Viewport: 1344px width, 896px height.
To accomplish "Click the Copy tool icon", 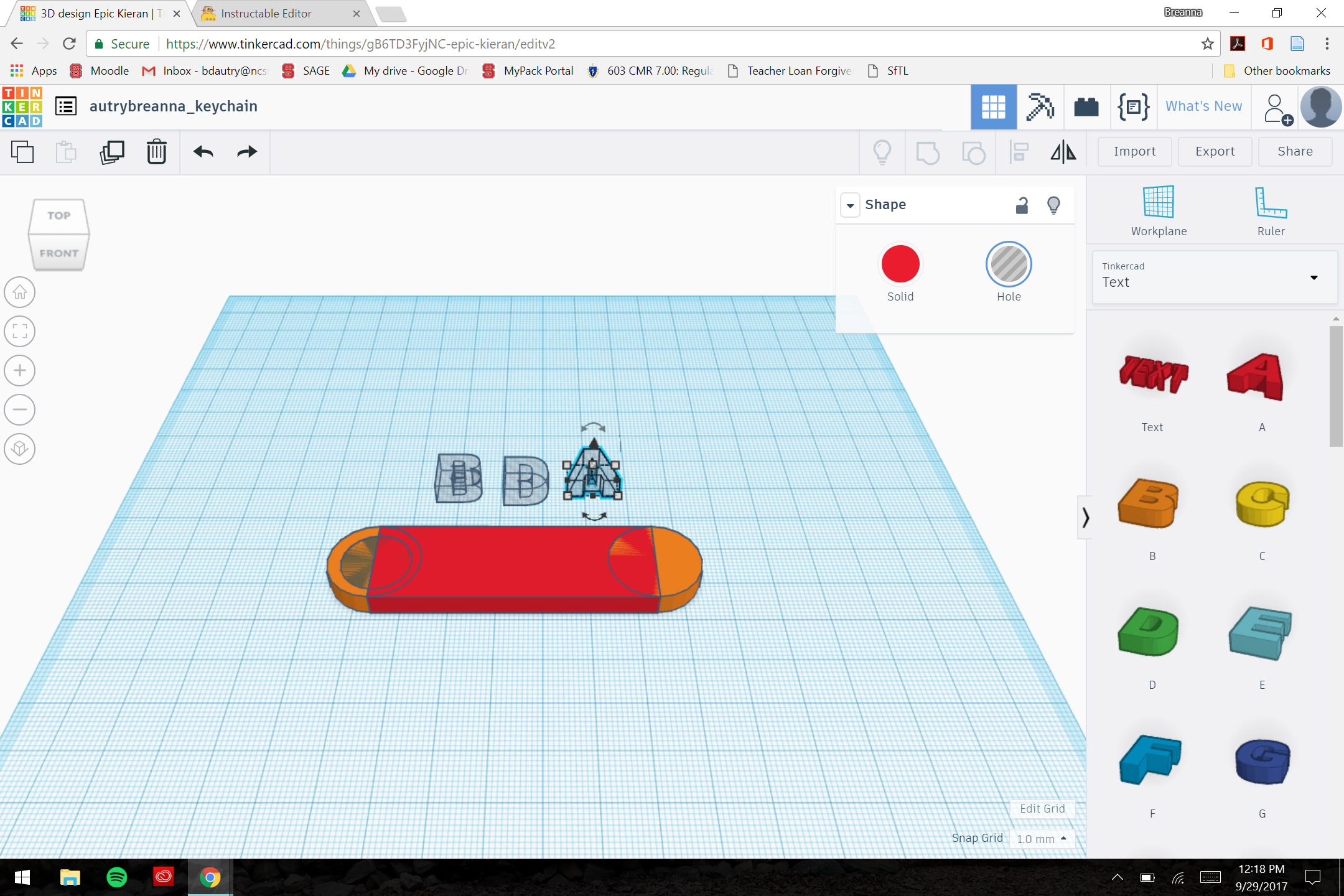I will coord(22,152).
